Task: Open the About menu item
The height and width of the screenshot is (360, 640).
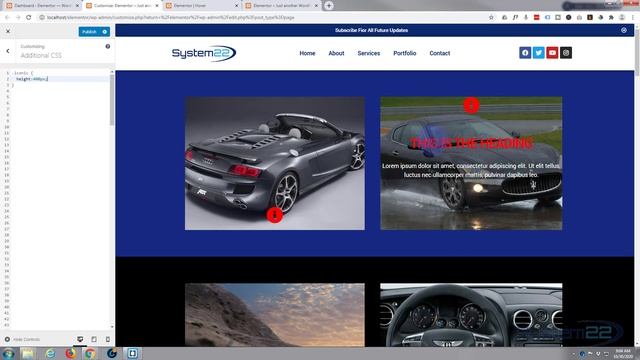Action: 336,53
